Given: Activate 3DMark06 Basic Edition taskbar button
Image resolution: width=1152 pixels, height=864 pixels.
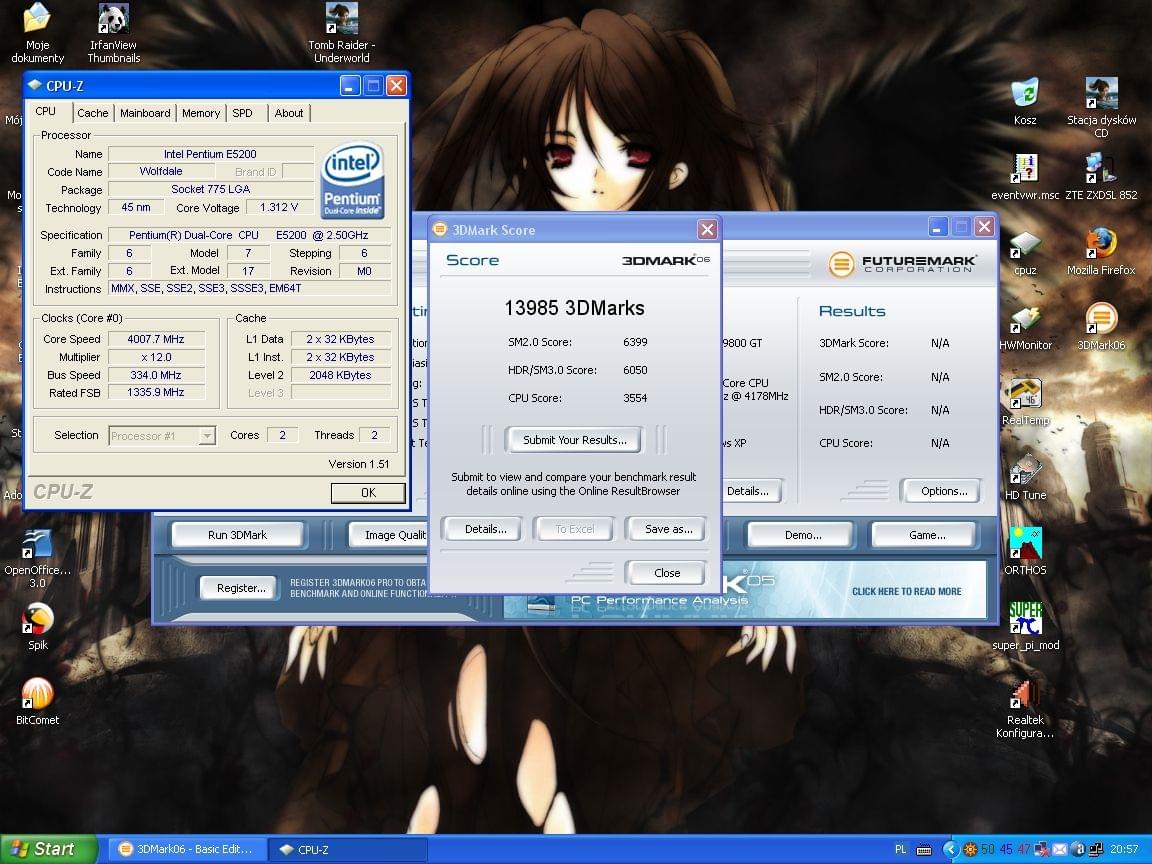Looking at the screenshot, I should pos(186,849).
